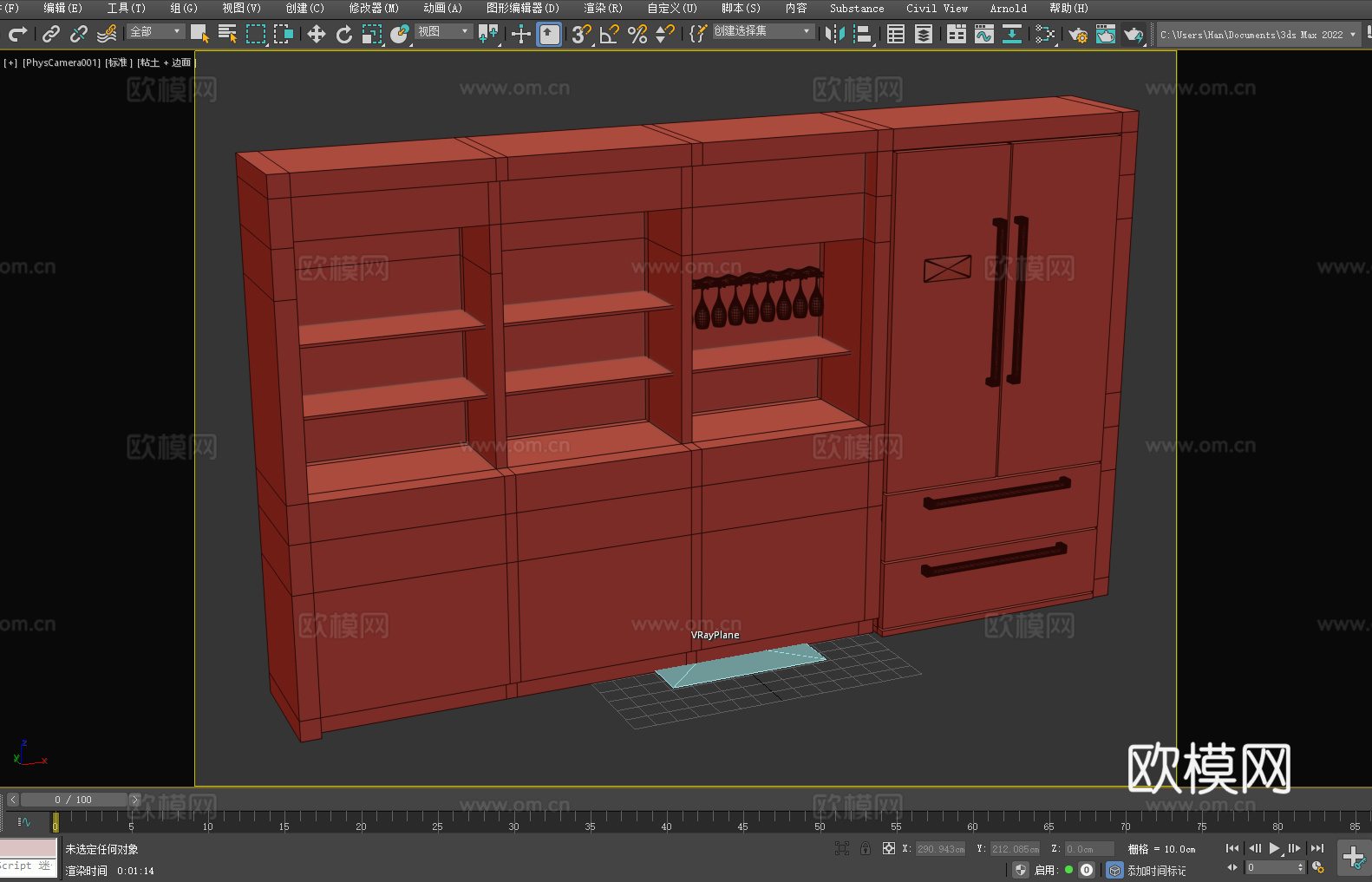Activate the Select Object cursor tool
The height and width of the screenshot is (882, 1372).
click(x=199, y=35)
